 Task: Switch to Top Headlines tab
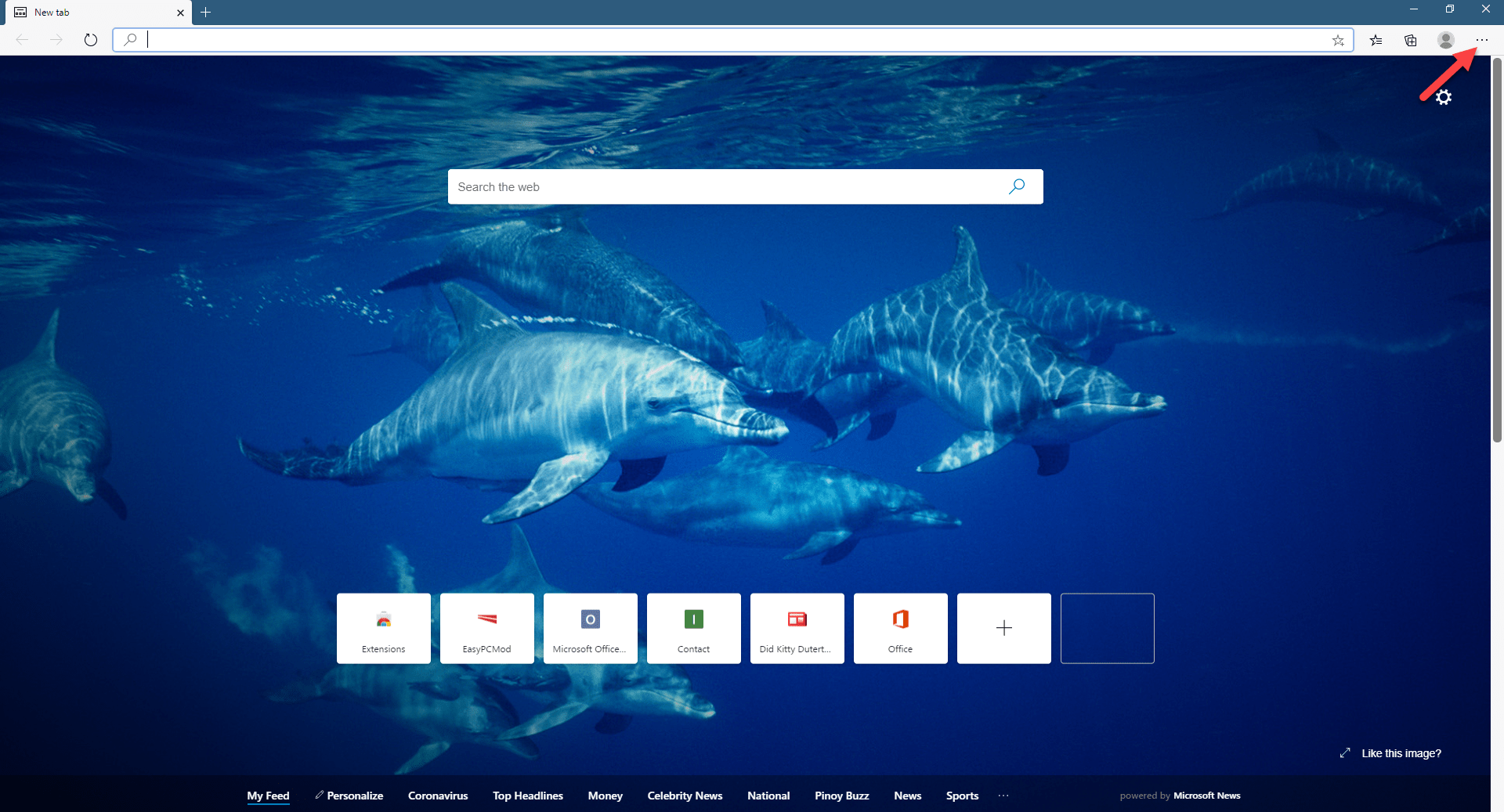click(528, 796)
